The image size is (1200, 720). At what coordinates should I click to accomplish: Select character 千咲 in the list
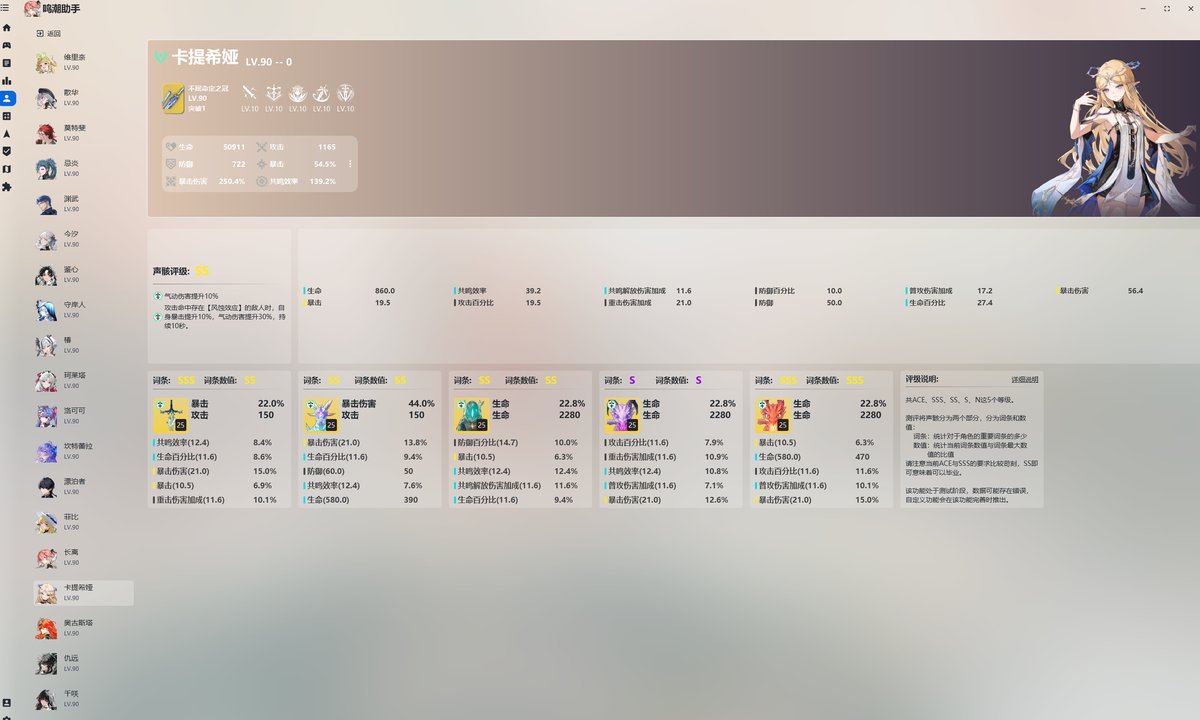click(83, 699)
